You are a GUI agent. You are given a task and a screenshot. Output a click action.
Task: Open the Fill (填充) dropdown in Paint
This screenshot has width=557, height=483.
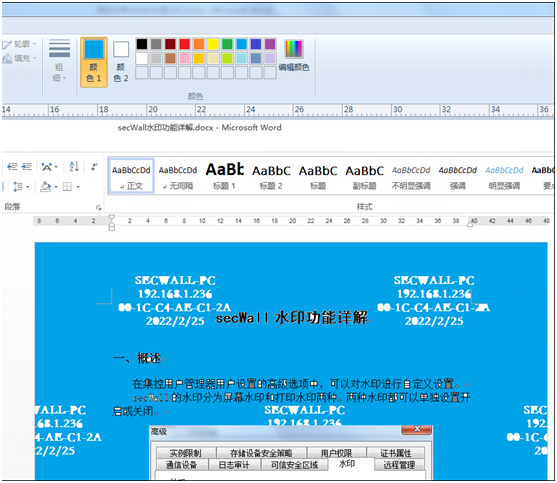pos(20,58)
